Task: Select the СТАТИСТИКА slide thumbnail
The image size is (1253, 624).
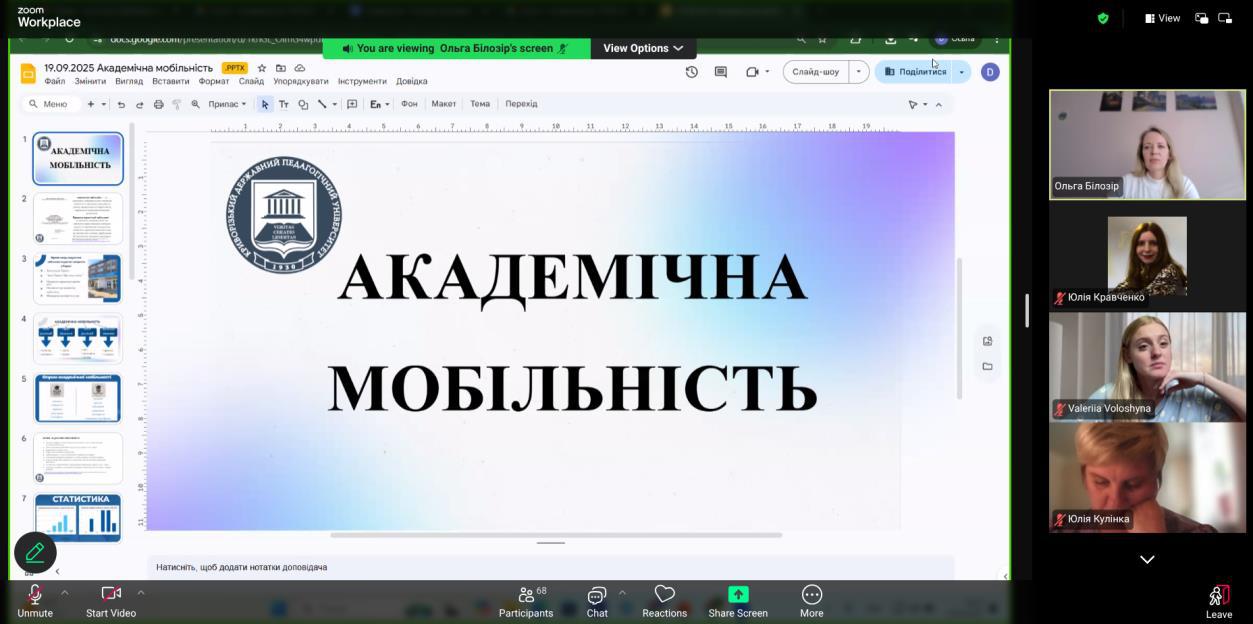Action: [x=78, y=517]
